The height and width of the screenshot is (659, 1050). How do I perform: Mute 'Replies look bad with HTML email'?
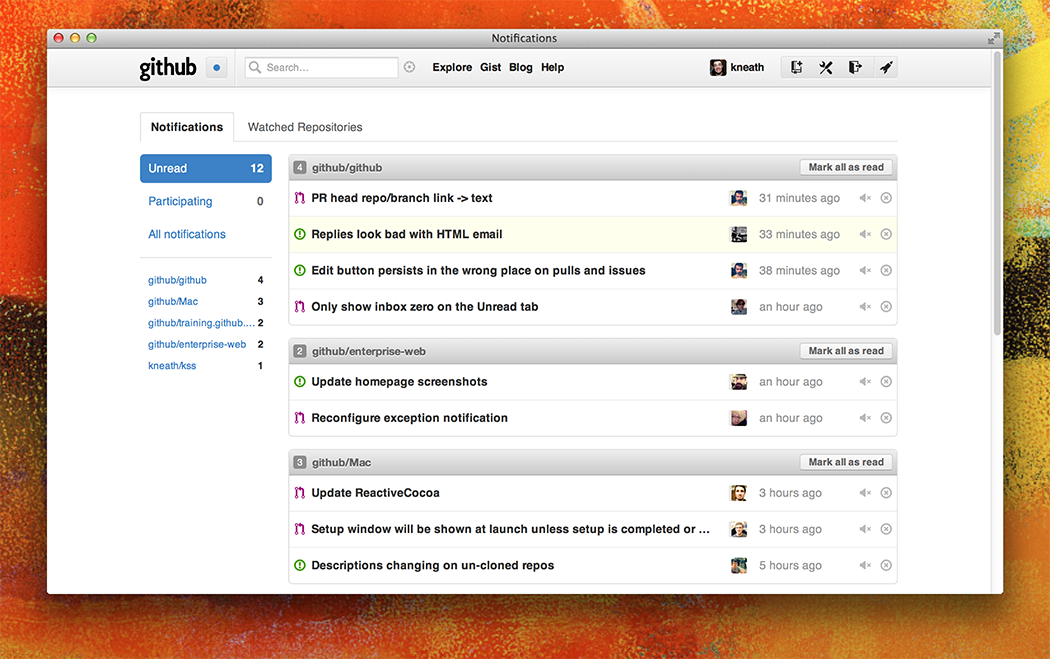(x=865, y=234)
